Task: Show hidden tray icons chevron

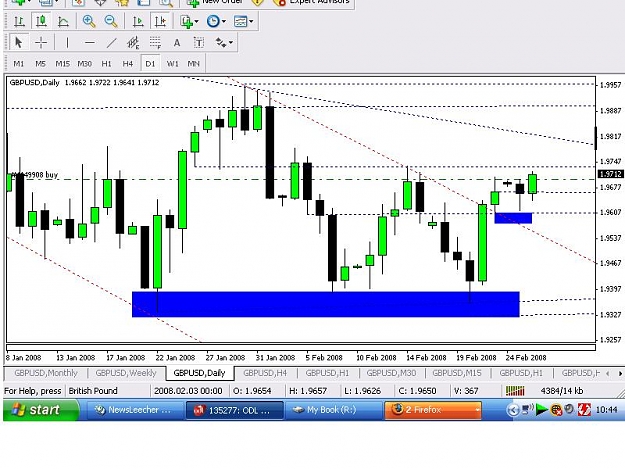Action: tap(513, 409)
